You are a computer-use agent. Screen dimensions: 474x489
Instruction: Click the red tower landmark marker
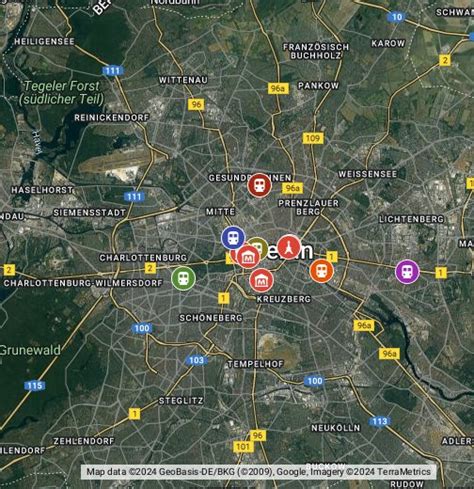click(289, 247)
